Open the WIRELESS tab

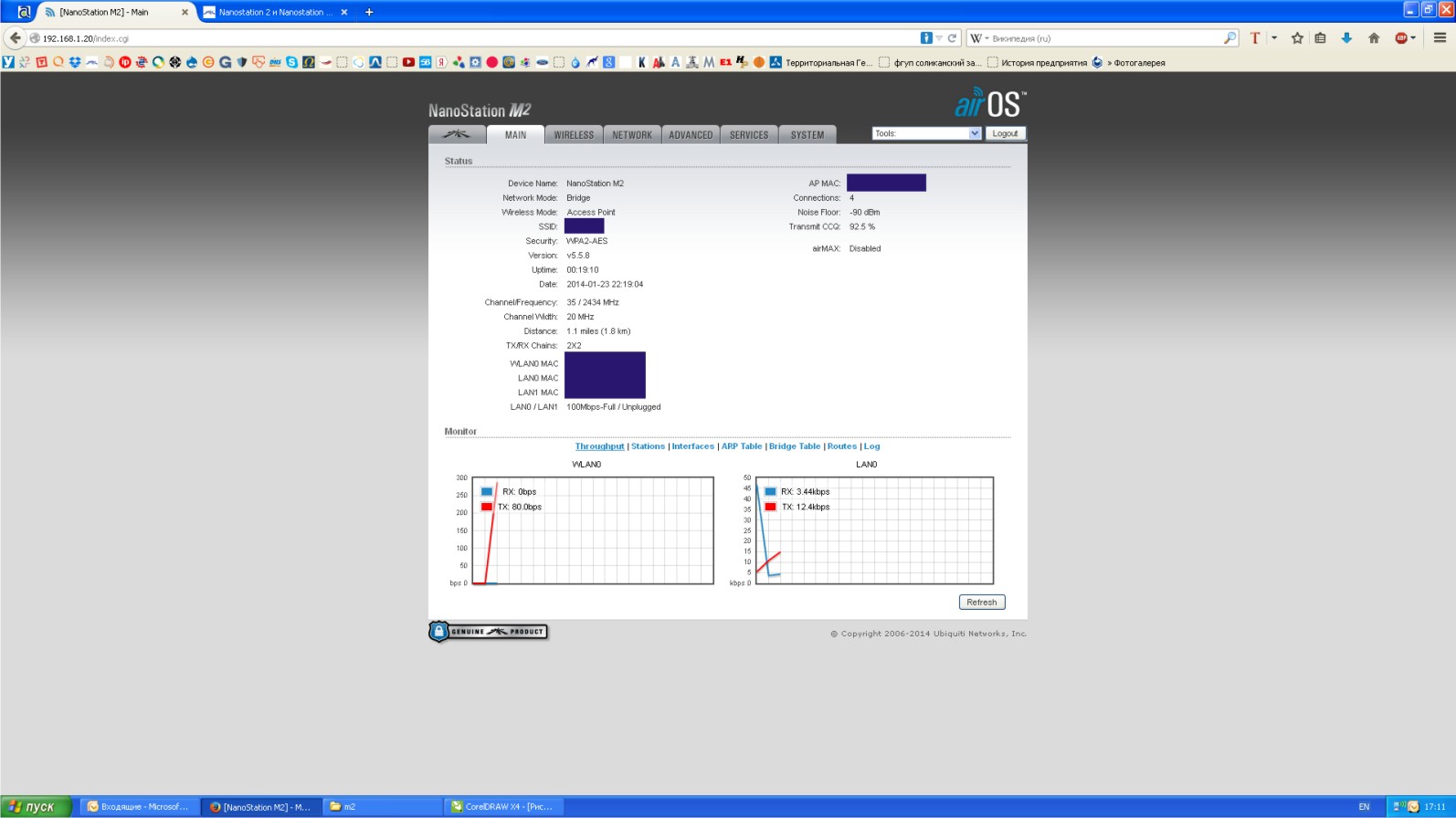[x=574, y=134]
